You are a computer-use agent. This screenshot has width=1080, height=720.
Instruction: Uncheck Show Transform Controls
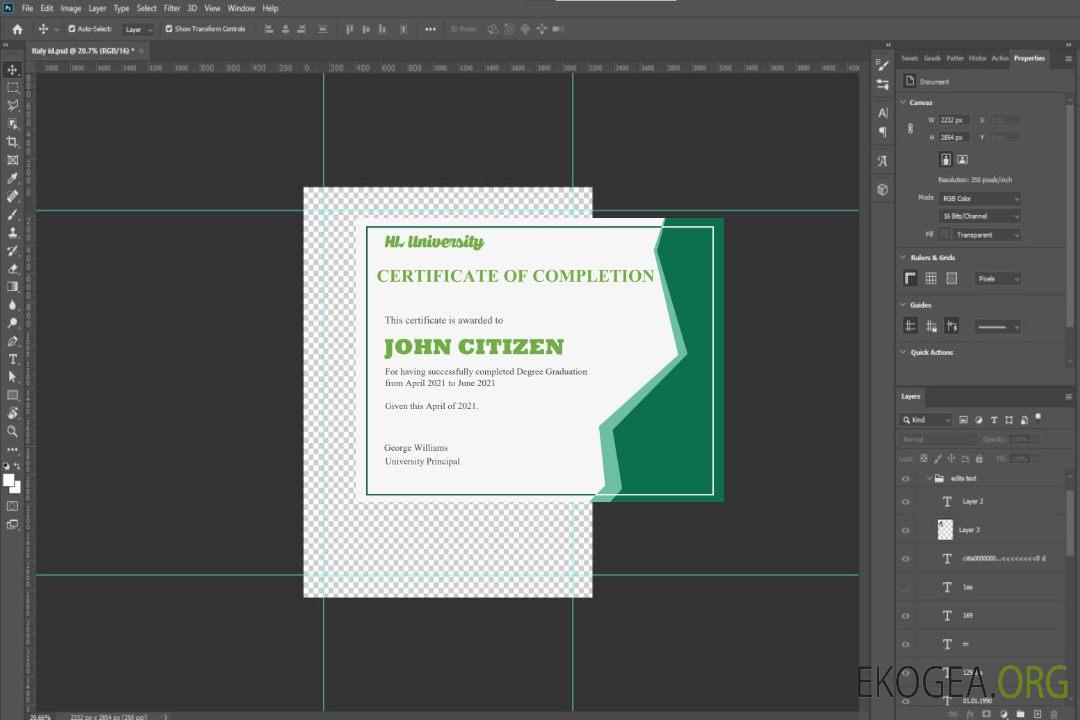click(168, 29)
